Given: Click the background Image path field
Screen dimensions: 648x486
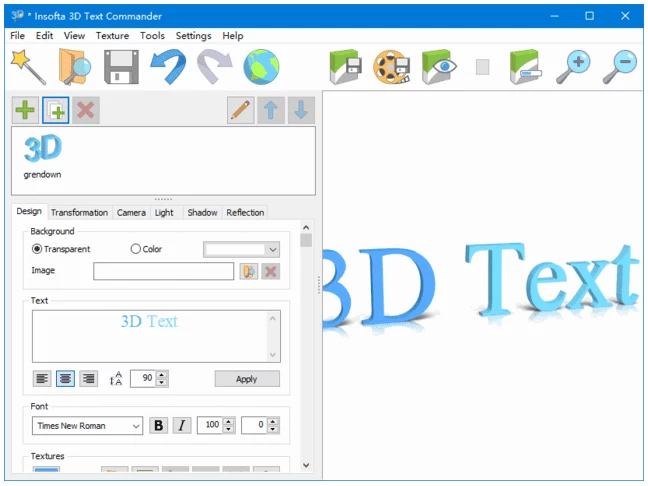Looking at the screenshot, I should coord(163,271).
